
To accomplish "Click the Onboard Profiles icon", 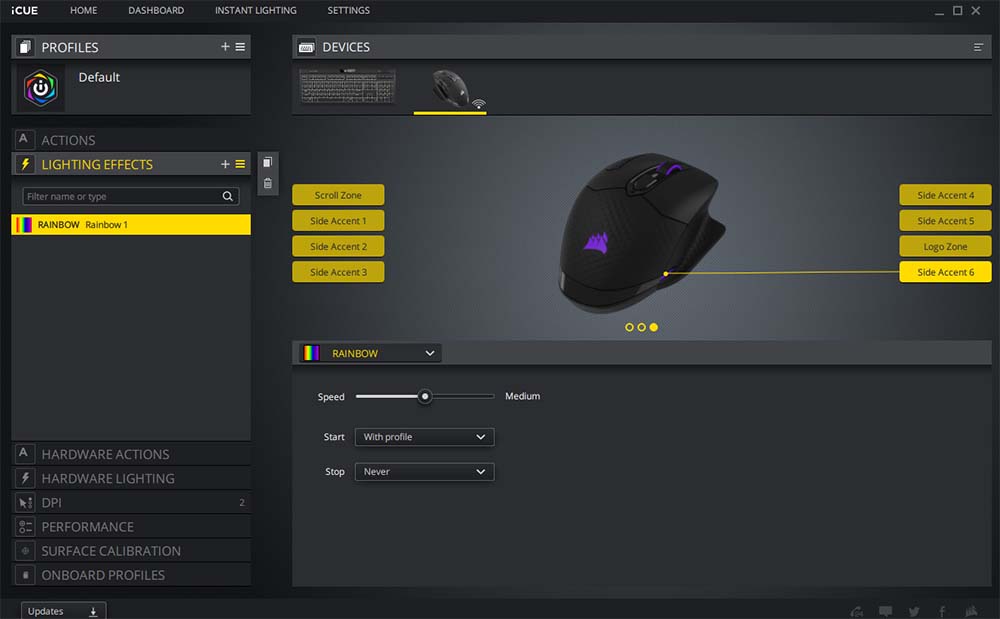I will coord(25,575).
